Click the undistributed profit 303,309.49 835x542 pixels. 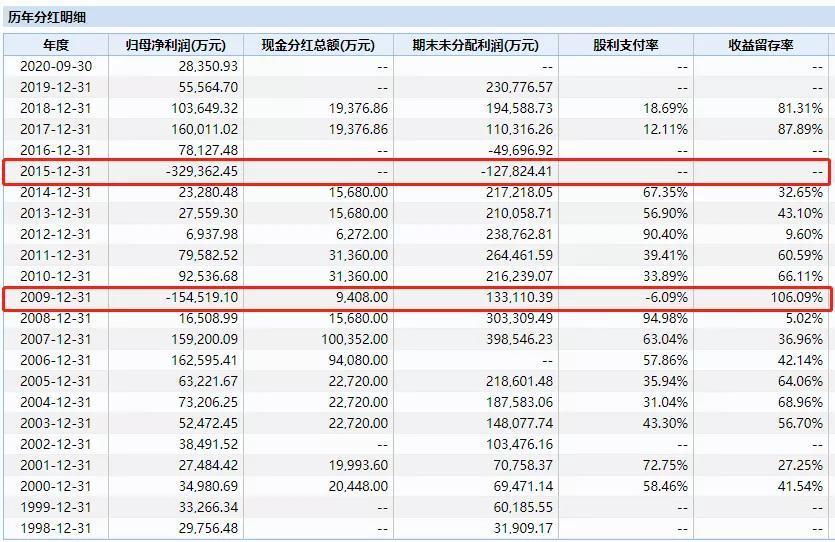(x=519, y=318)
